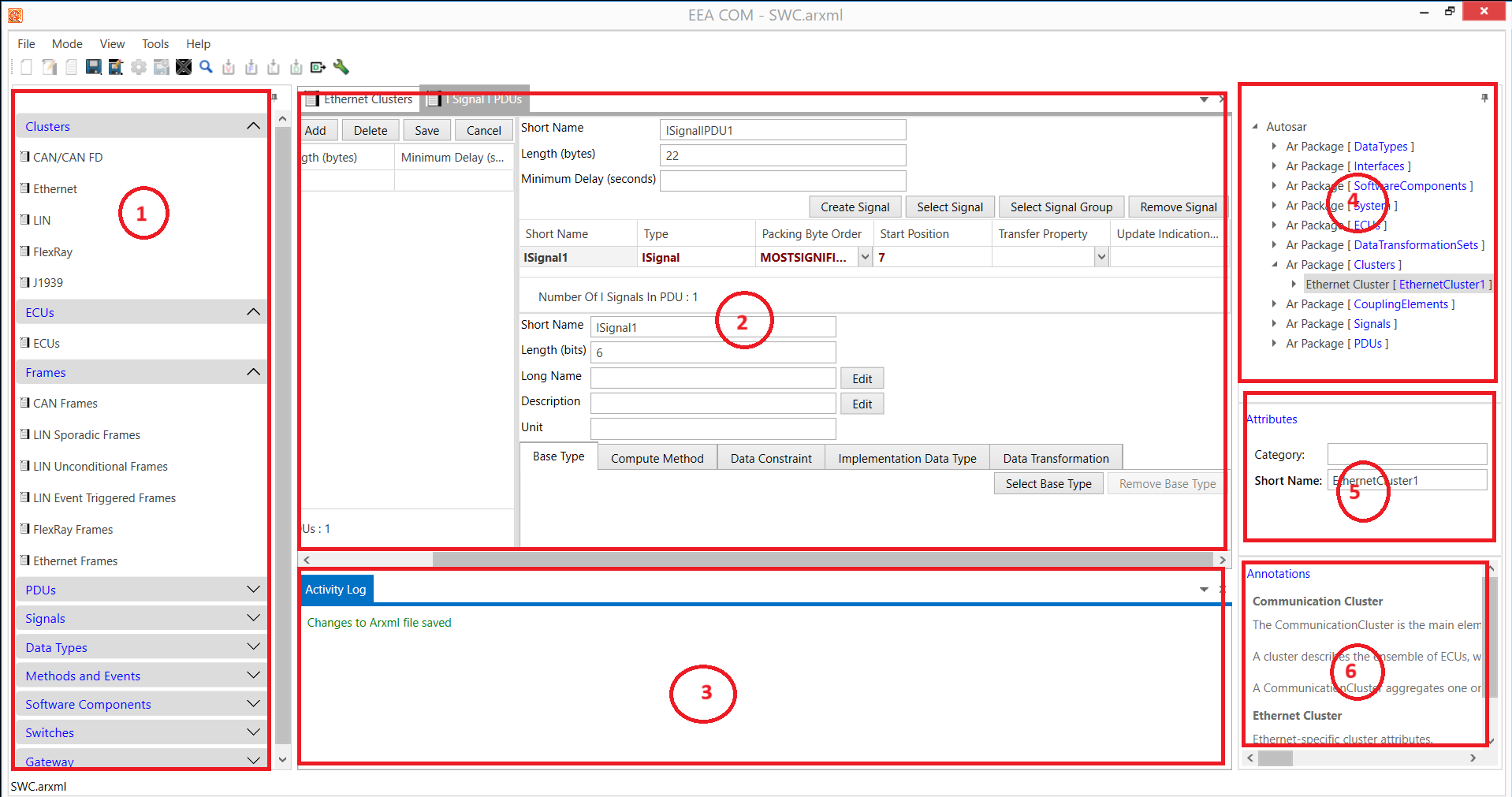This screenshot has width=1512, height=797.
Task: Click the edit document pencil toolbar icon
Action: point(49,67)
